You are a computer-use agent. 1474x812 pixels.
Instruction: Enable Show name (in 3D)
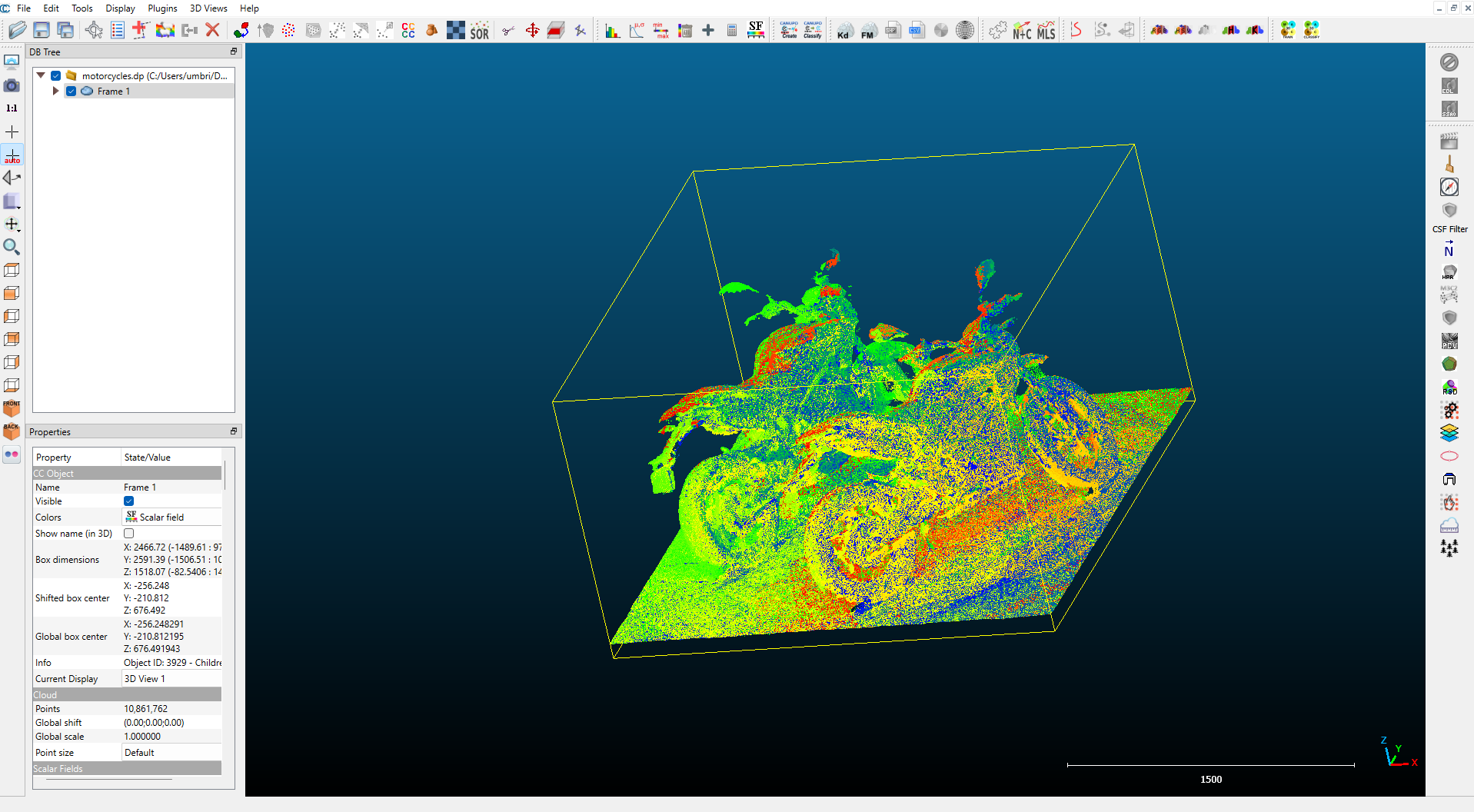click(128, 533)
